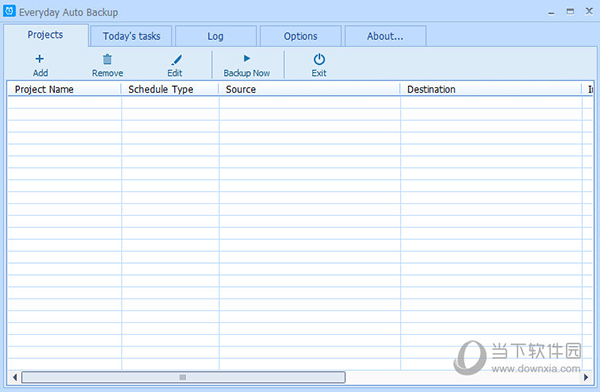Switch to the Projects tab

tap(46, 35)
